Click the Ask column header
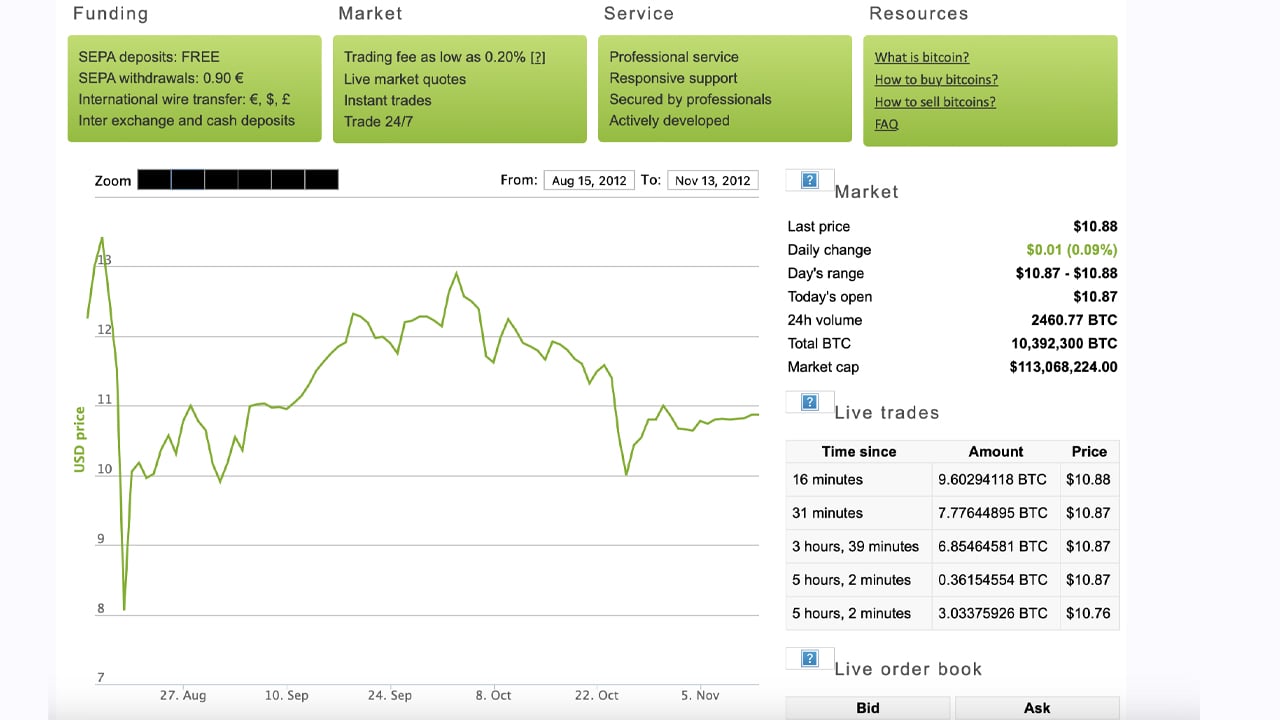Screen dimensions: 1280x720 coord(1037,708)
